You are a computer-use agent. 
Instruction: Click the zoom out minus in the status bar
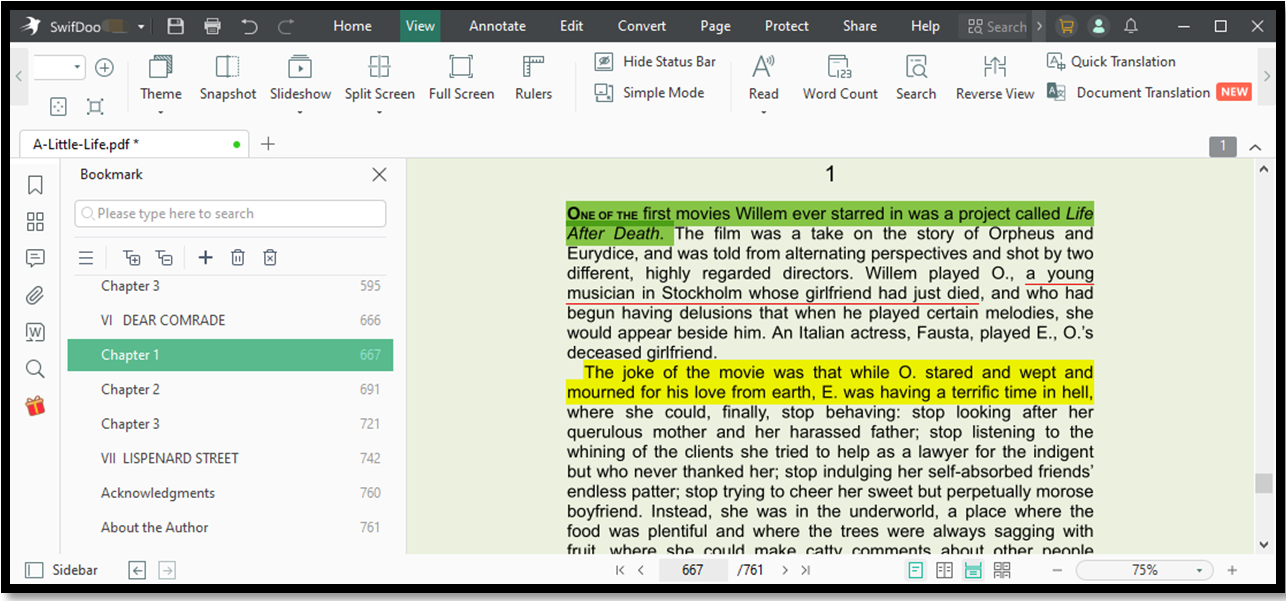(1057, 570)
